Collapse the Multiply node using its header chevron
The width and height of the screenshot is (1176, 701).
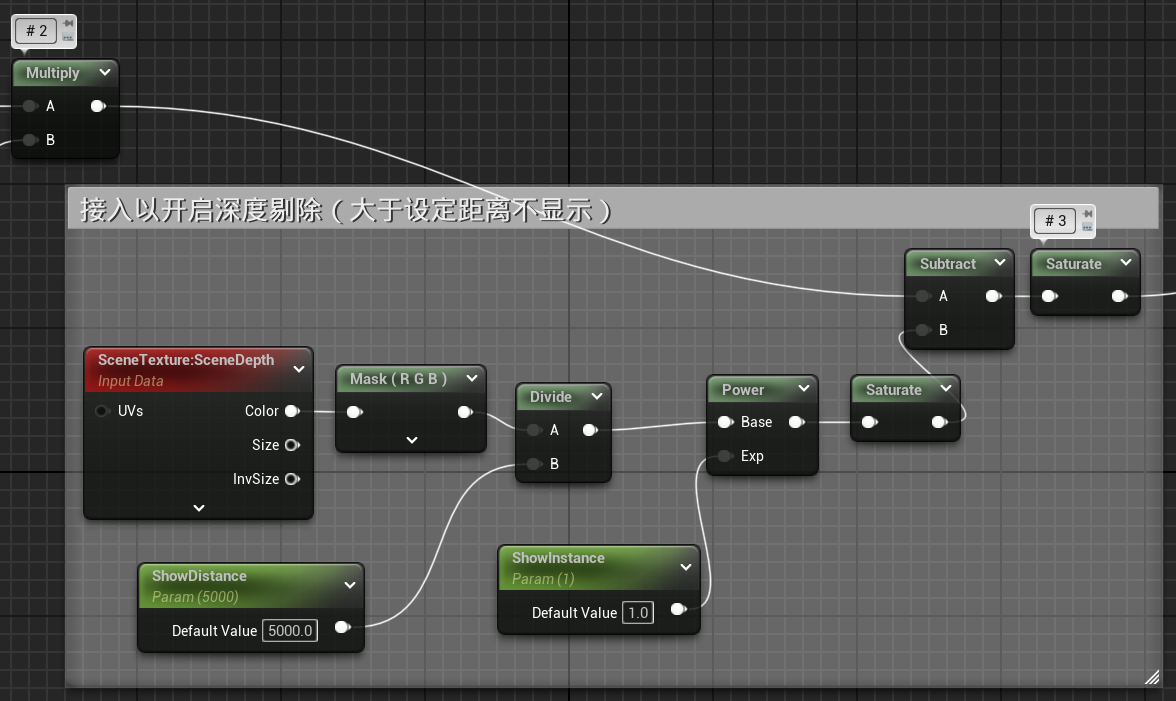coord(104,73)
